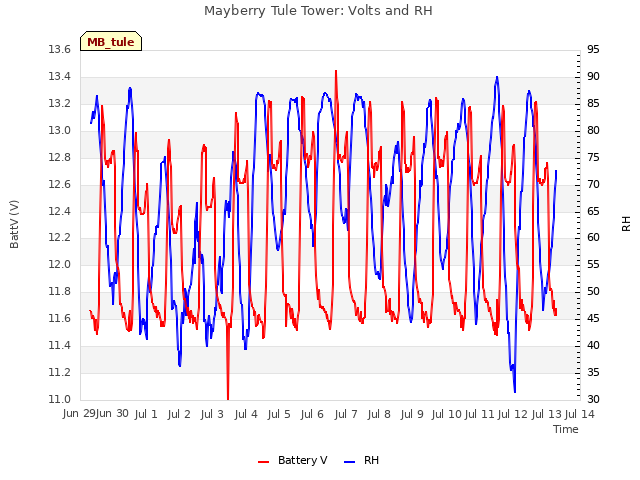Click the 95 RH tick label
This screenshot has height=480, width=640.
pos(593,49)
